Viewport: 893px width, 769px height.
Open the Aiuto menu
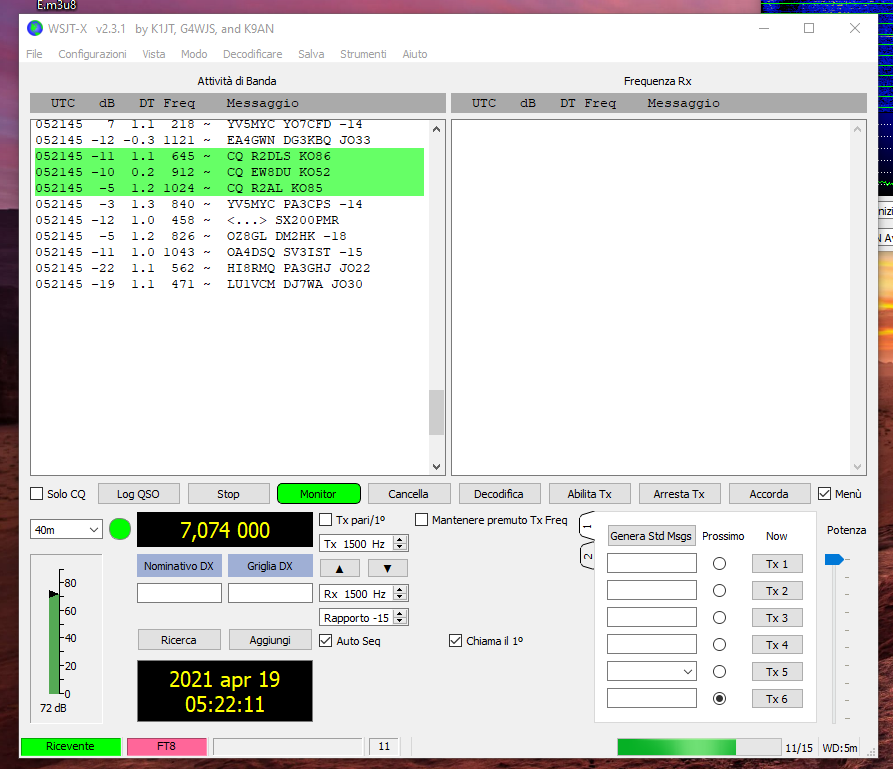415,54
